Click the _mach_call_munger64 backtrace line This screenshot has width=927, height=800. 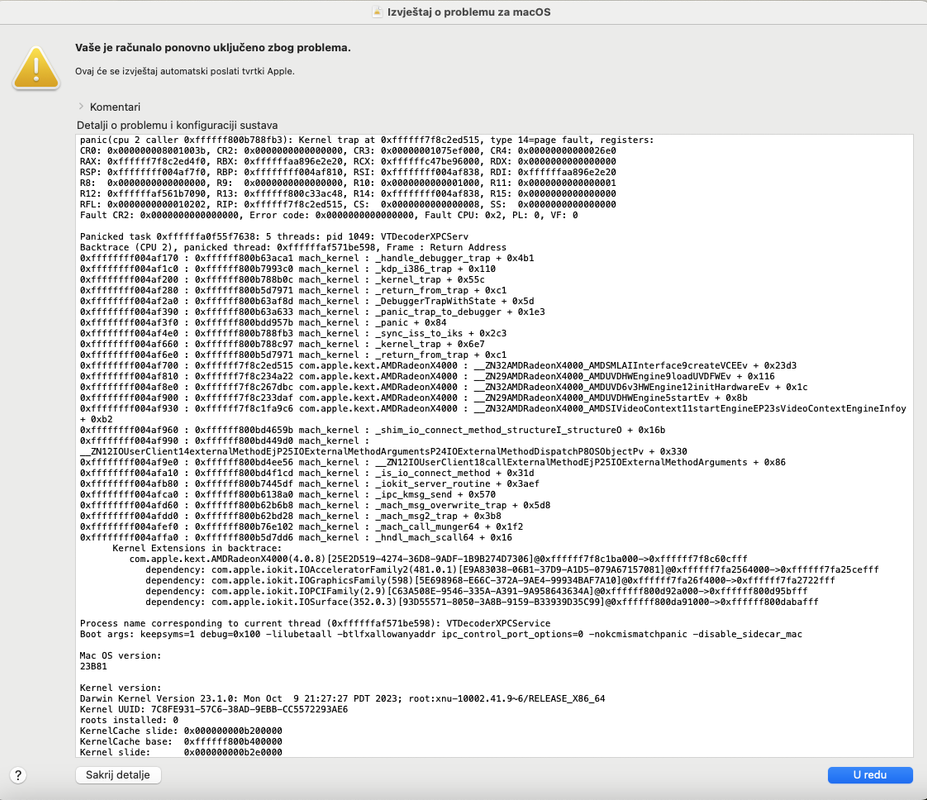302,527
